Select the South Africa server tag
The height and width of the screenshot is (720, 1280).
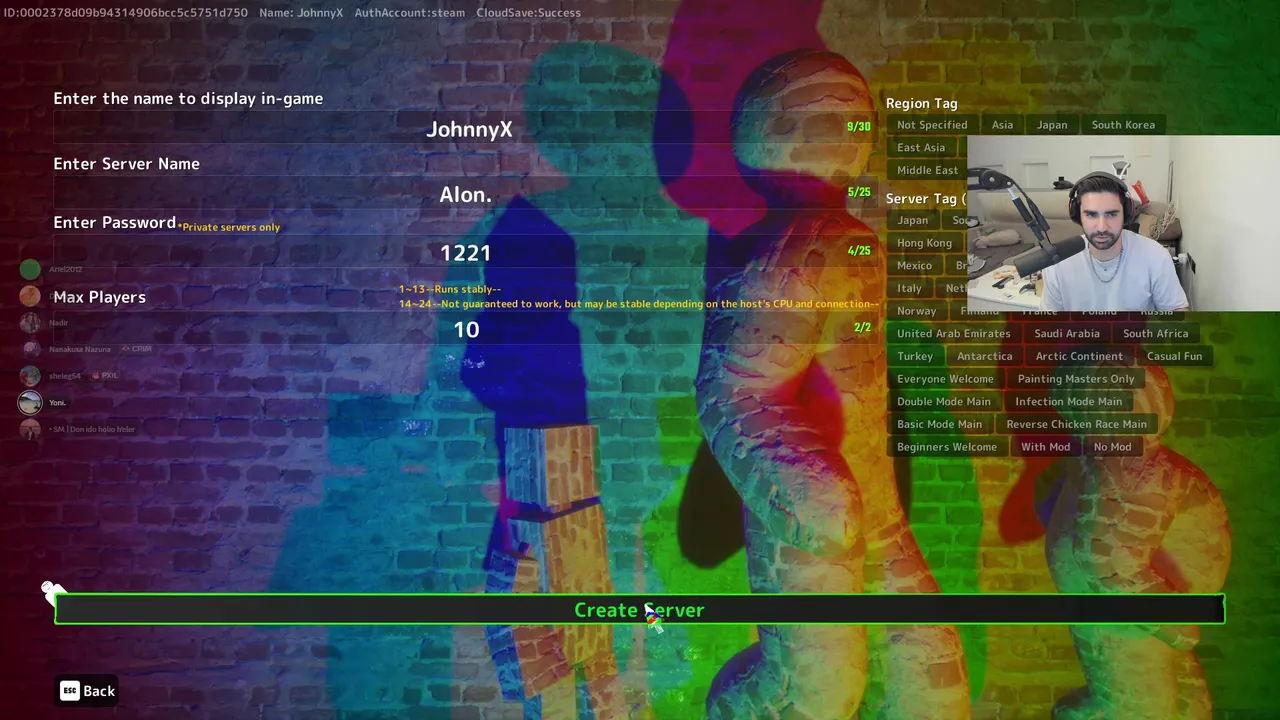tap(1155, 334)
